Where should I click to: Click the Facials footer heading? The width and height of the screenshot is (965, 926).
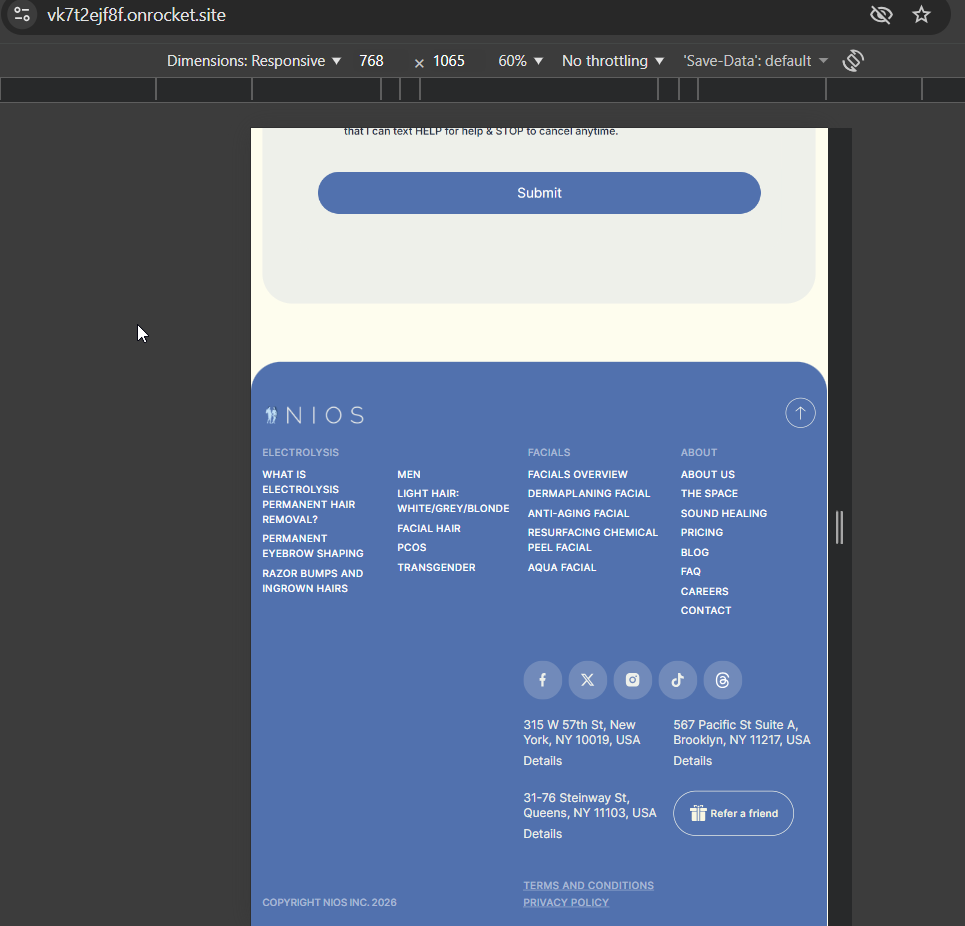[548, 452]
